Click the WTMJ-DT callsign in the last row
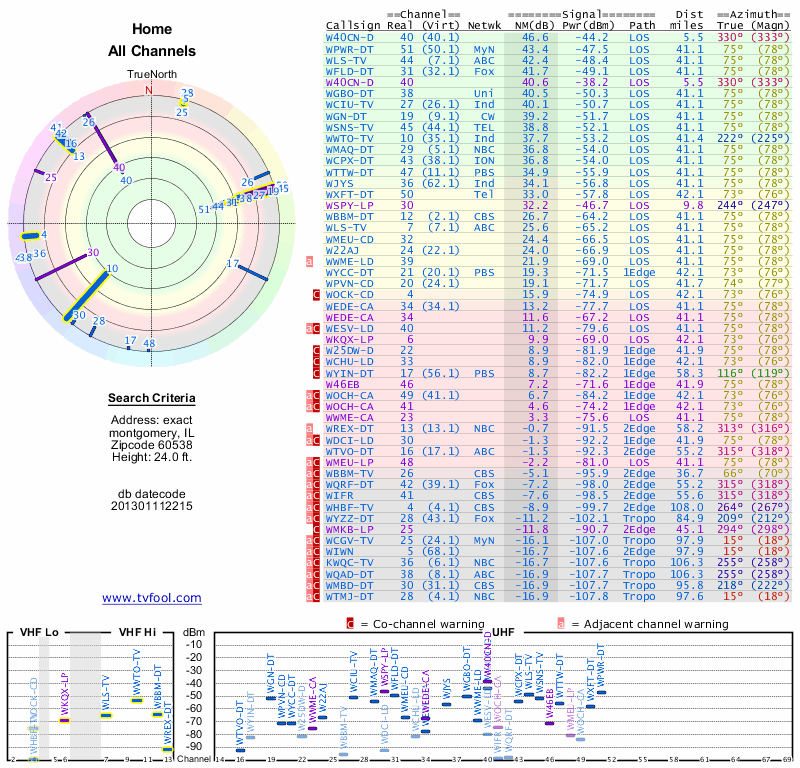 [350, 596]
